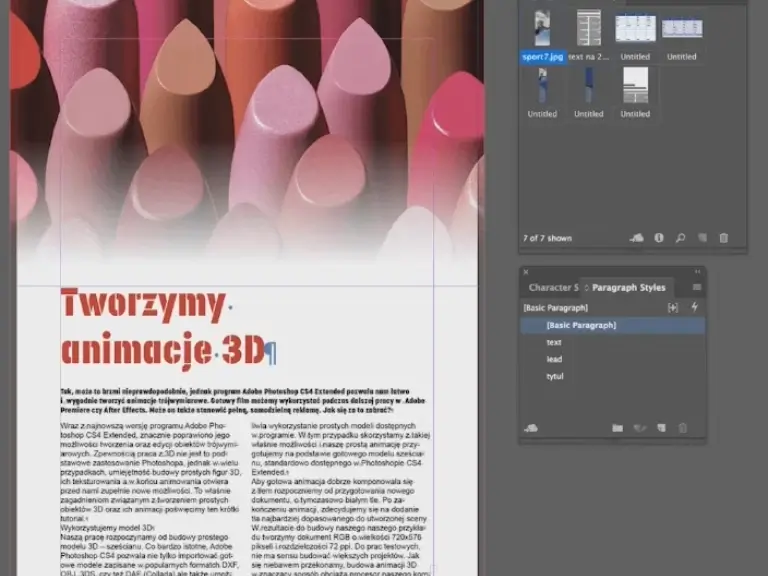Screen dimensions: 768x576
Task: Apply the 'tytul' paragraph style
Action: (555, 377)
